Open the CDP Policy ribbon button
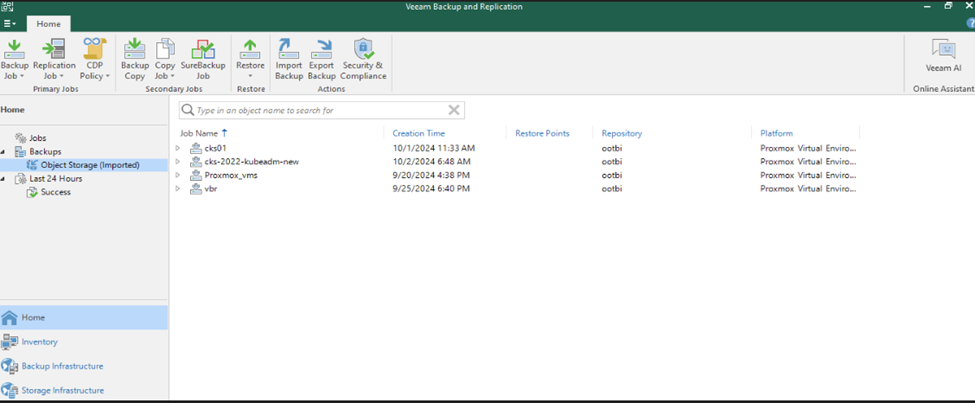 (95, 59)
